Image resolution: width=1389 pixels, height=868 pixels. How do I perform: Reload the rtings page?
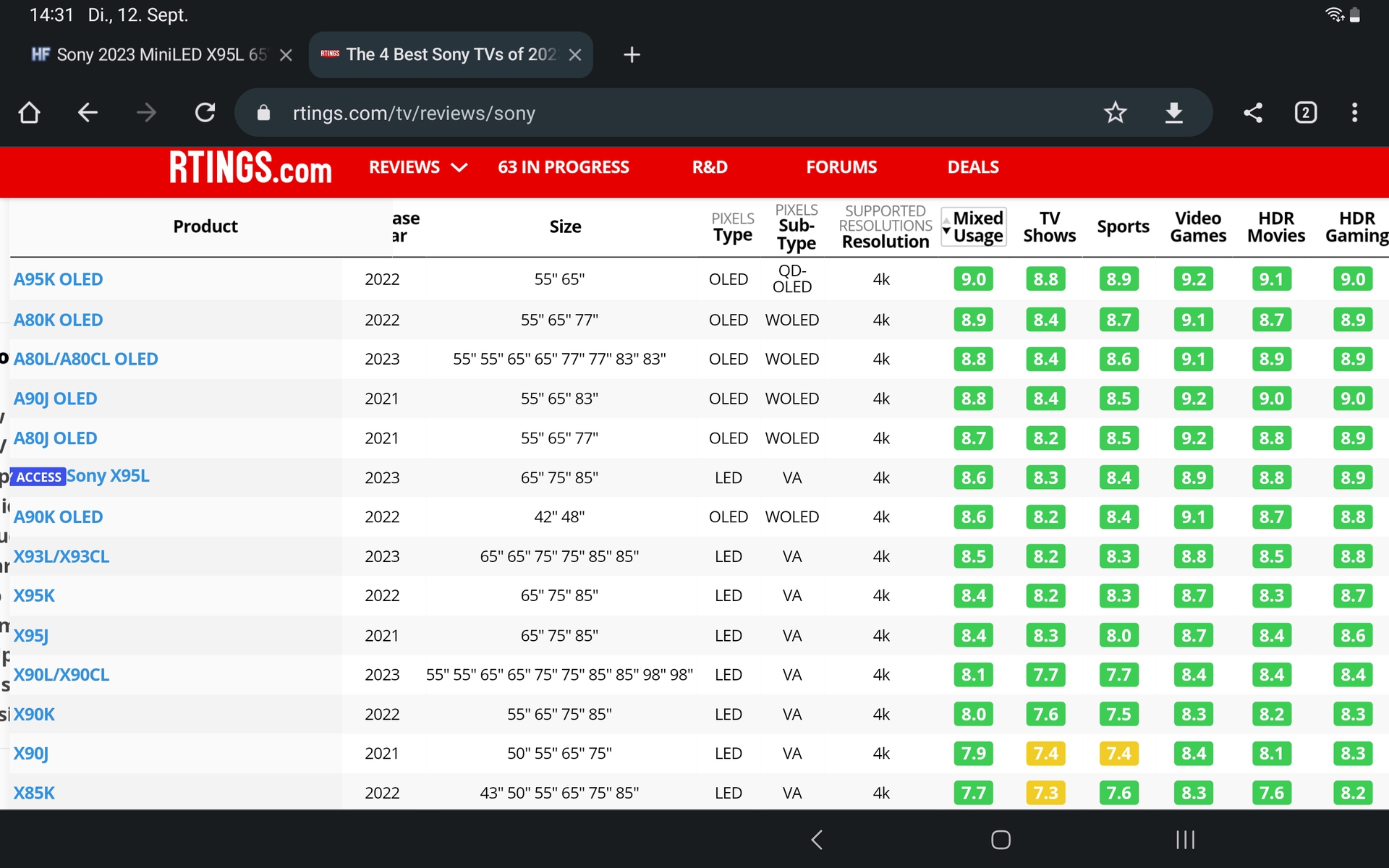tap(205, 113)
